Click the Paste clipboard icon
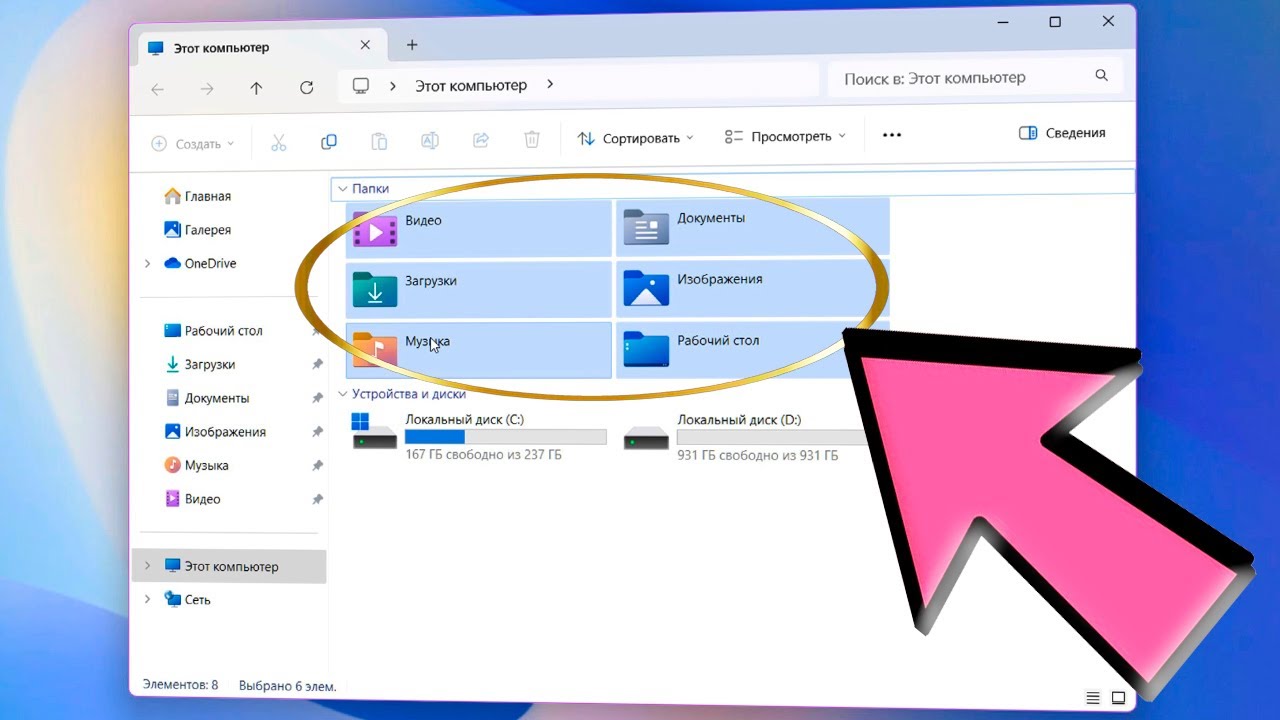 click(x=379, y=141)
